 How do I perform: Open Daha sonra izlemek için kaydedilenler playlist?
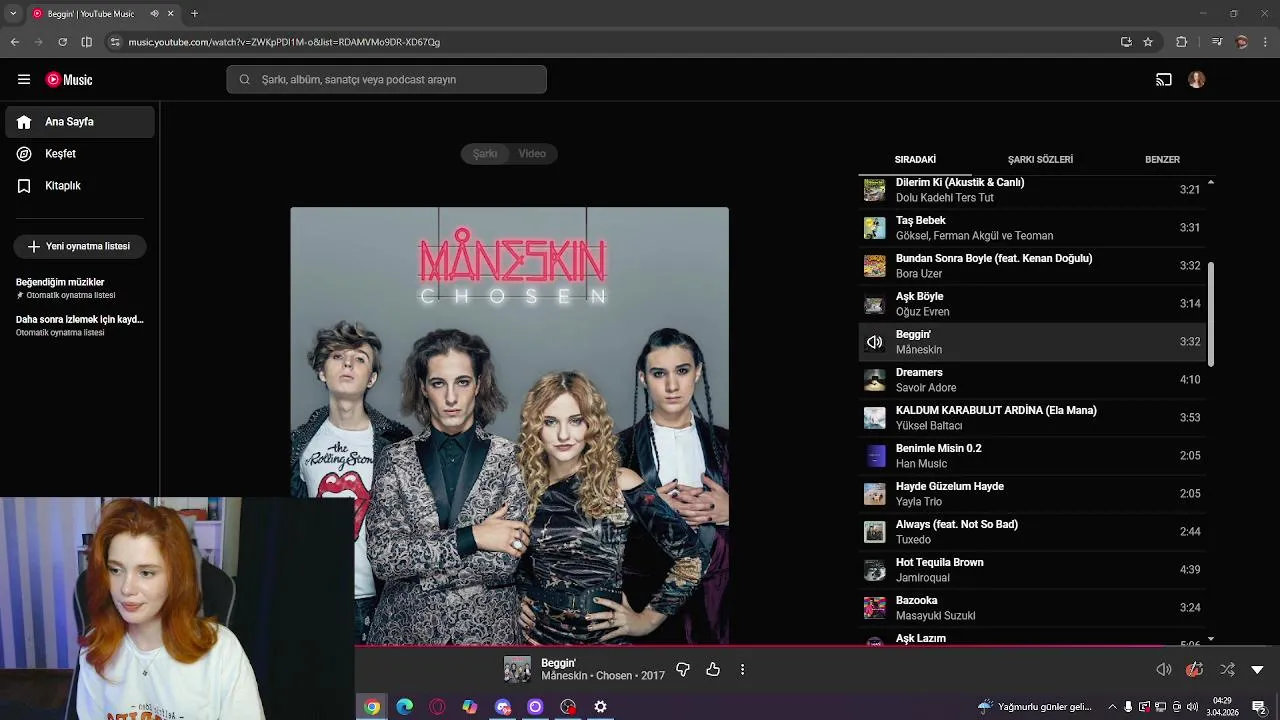point(80,325)
